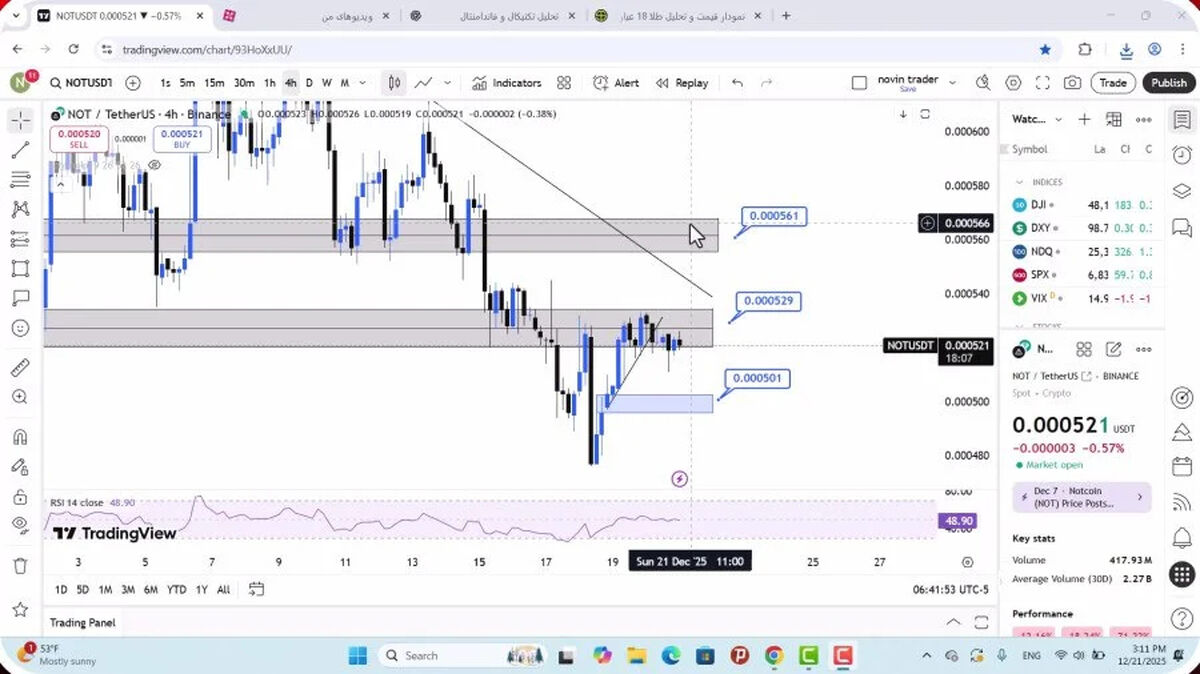This screenshot has width=1200, height=674.
Task: Enter fullscreen mode
Action: [x=1043, y=83]
